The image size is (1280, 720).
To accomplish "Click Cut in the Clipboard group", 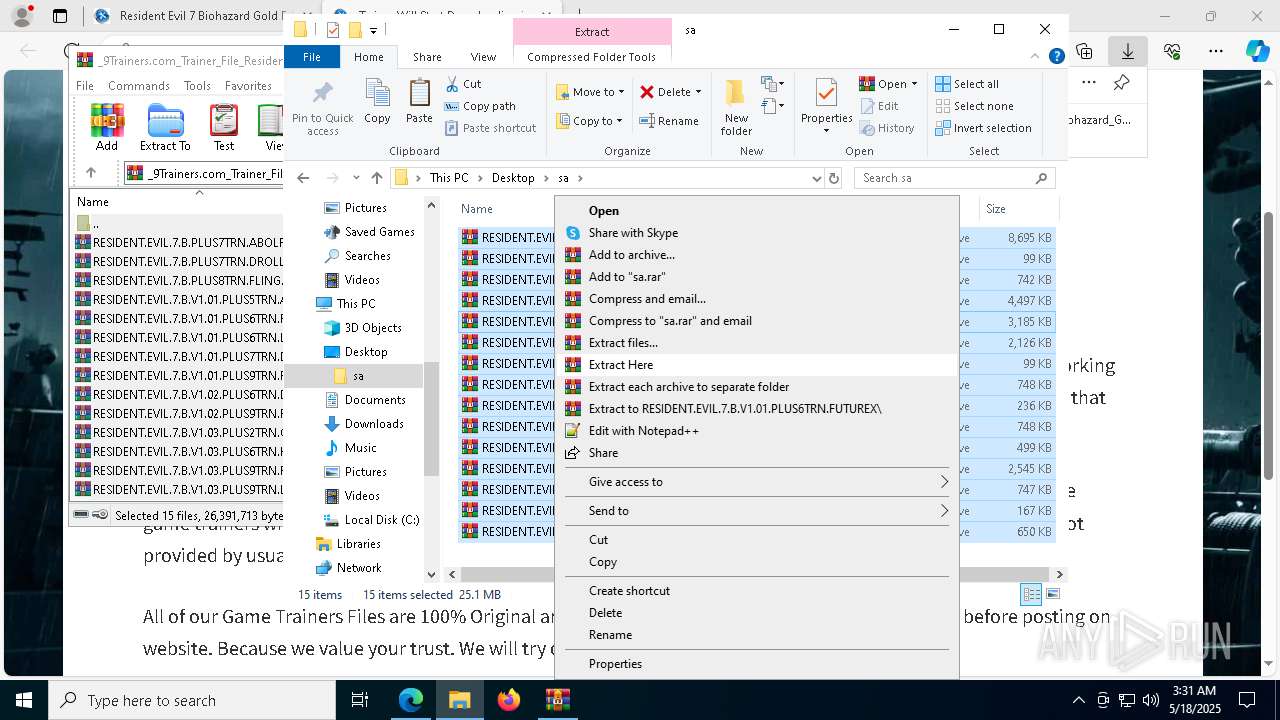I will point(463,84).
